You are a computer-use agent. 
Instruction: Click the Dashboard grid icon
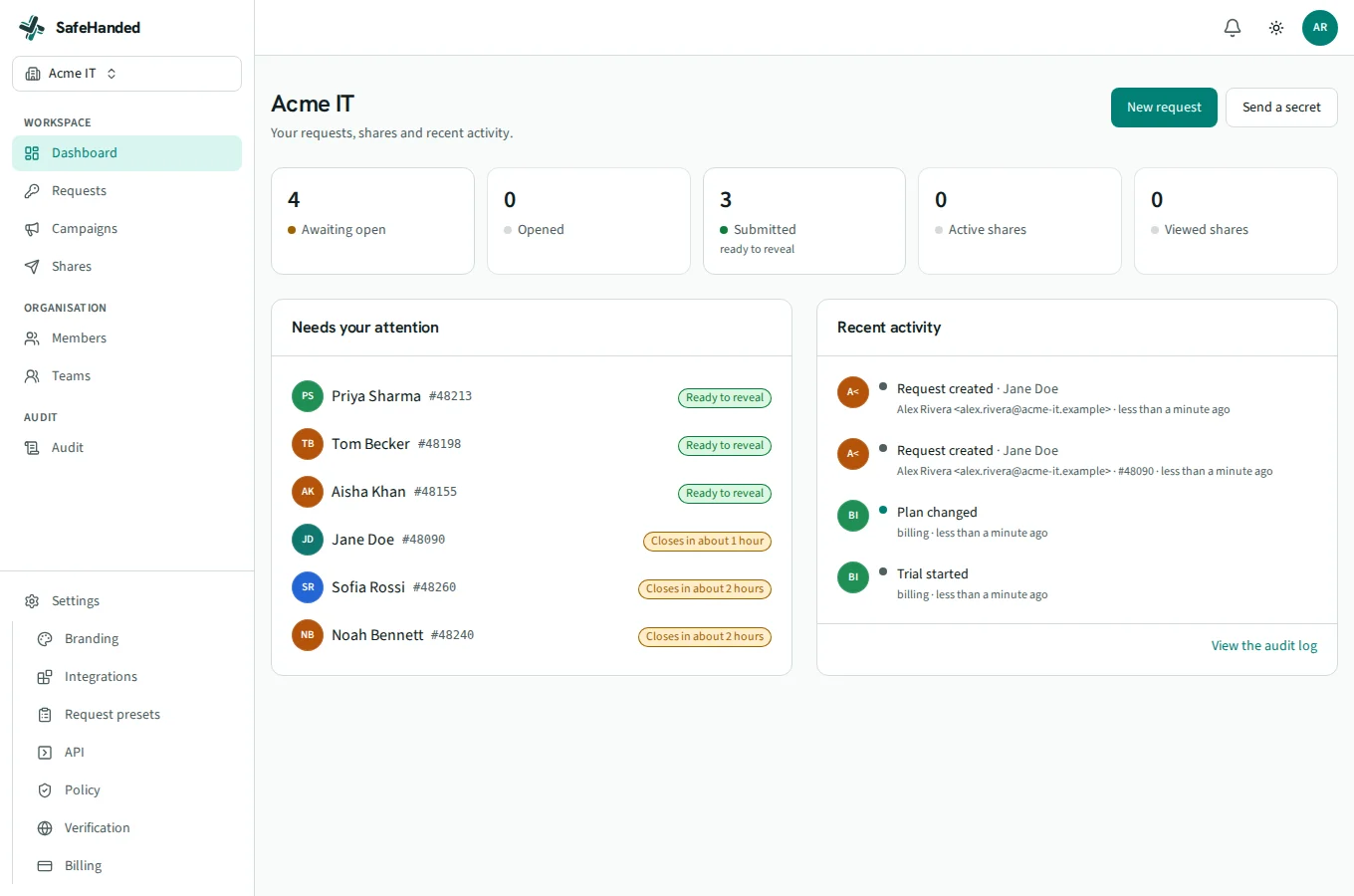32,153
